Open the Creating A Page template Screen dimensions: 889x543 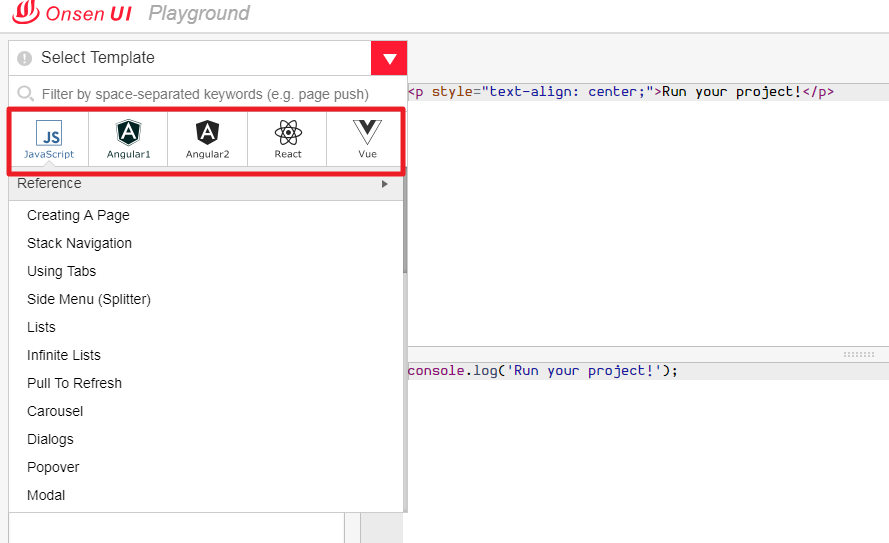pyautogui.click(x=78, y=215)
